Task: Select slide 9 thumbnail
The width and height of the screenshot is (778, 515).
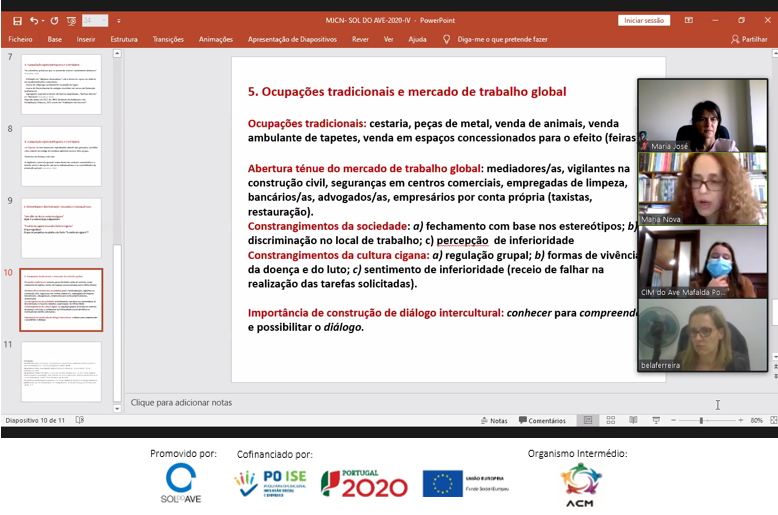Action: [x=61, y=228]
